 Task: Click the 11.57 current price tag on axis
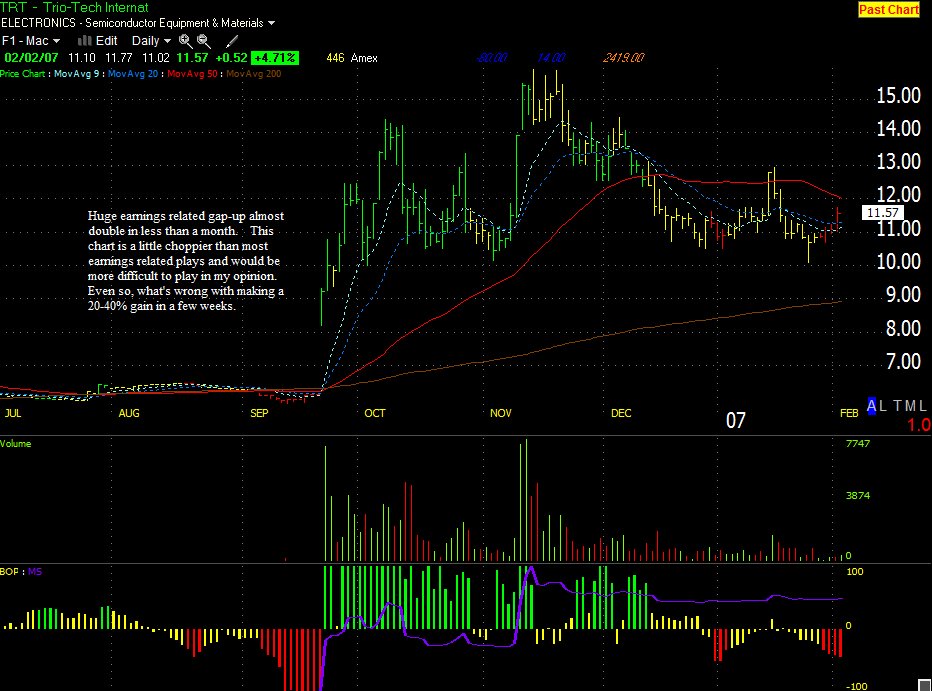point(882,213)
